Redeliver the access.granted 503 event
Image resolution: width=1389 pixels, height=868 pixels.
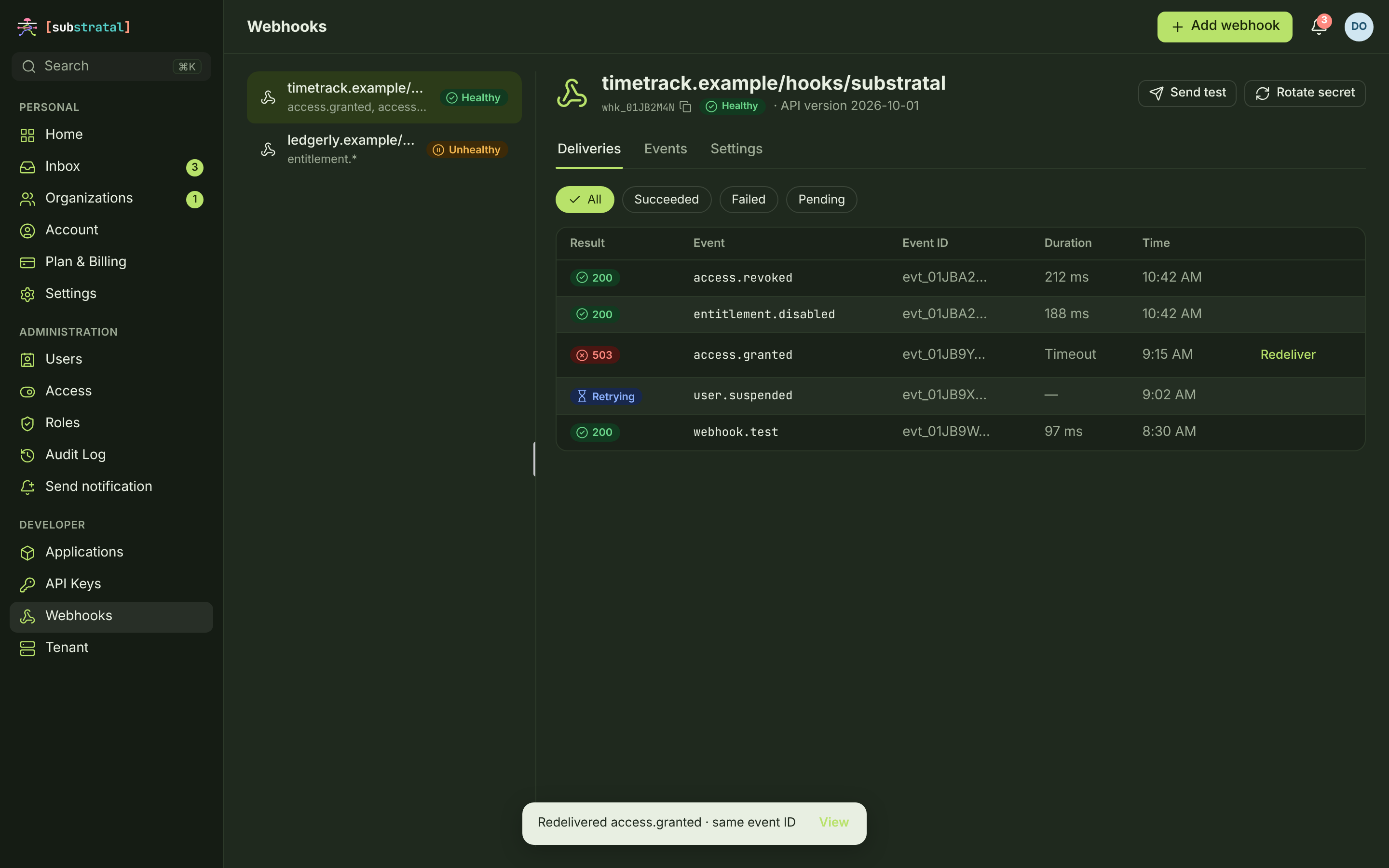(x=1287, y=355)
